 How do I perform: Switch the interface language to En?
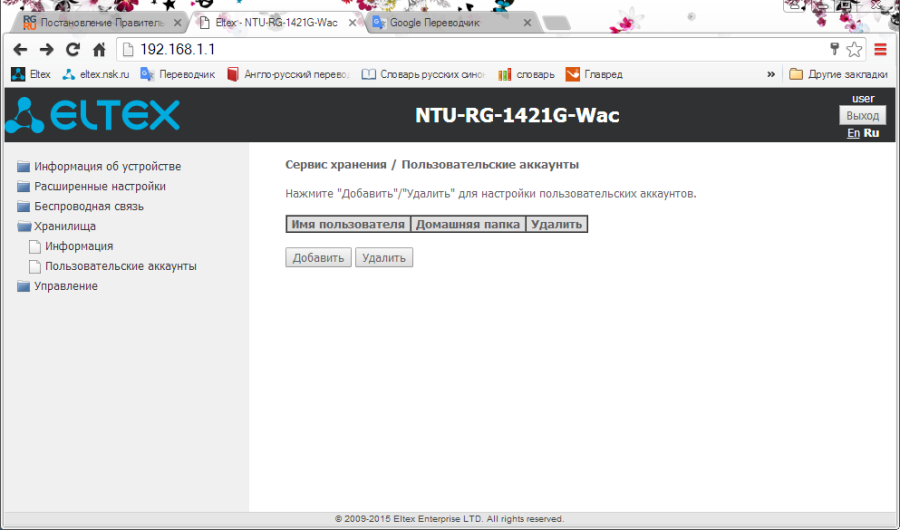[854, 133]
